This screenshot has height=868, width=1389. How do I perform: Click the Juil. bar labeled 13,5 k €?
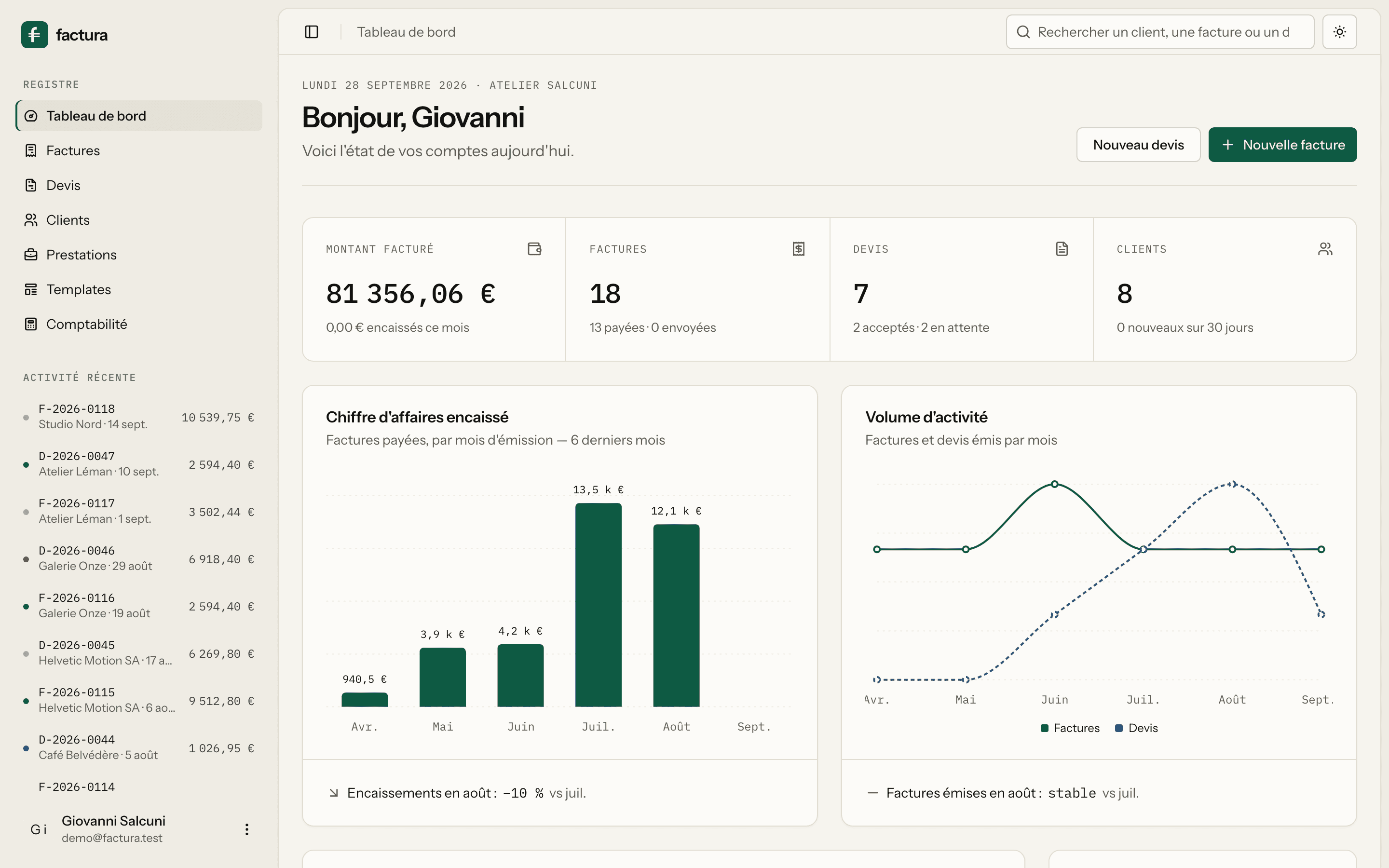[x=598, y=605]
